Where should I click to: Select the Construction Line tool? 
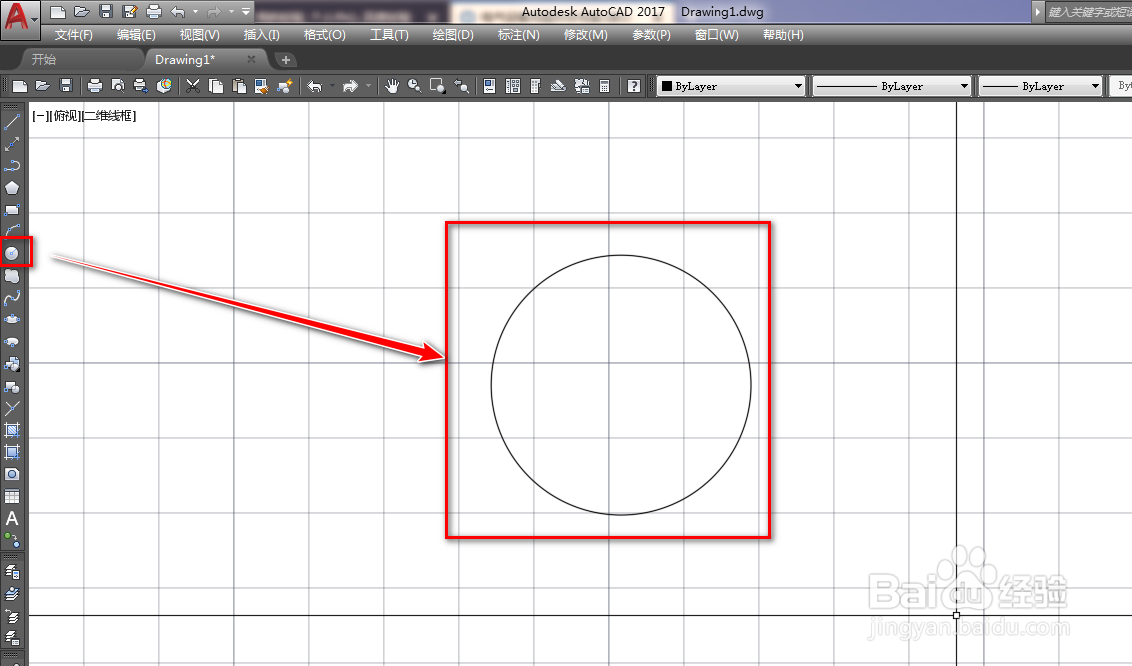[x=12, y=144]
